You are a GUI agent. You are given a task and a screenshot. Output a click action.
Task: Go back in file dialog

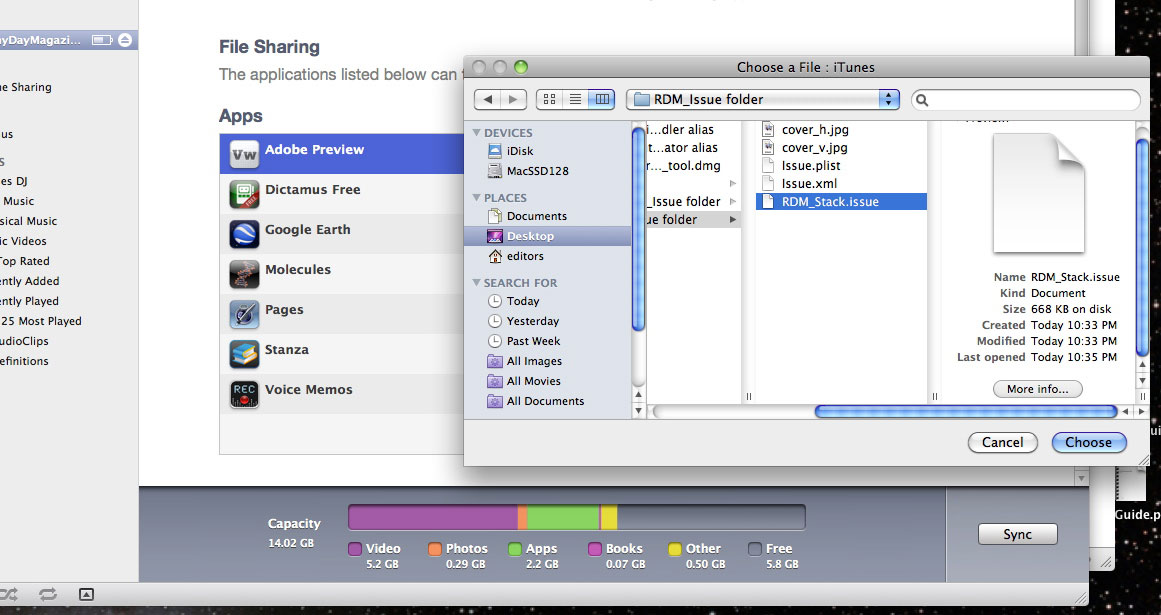pyautogui.click(x=486, y=99)
